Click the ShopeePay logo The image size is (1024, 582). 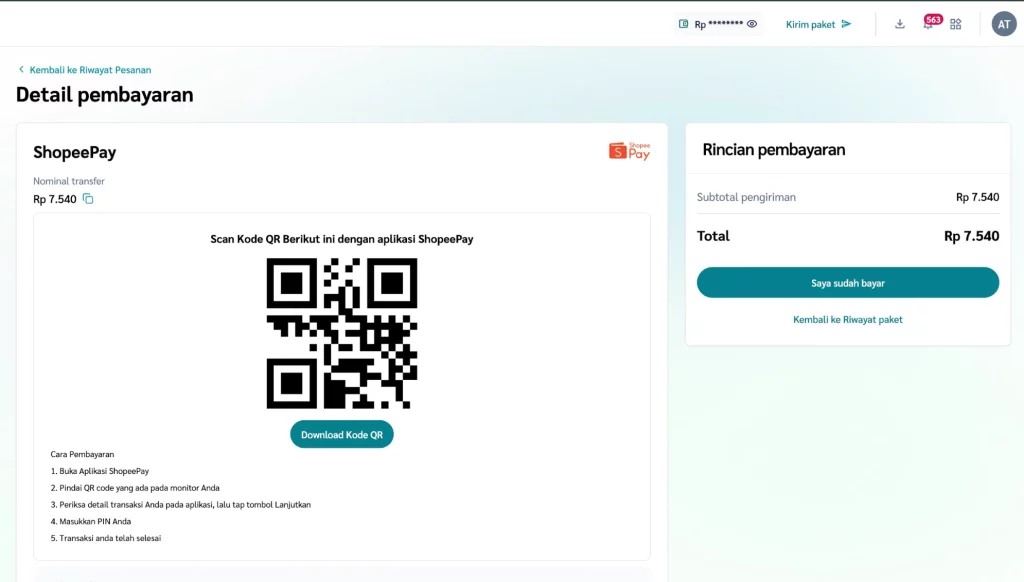(629, 151)
